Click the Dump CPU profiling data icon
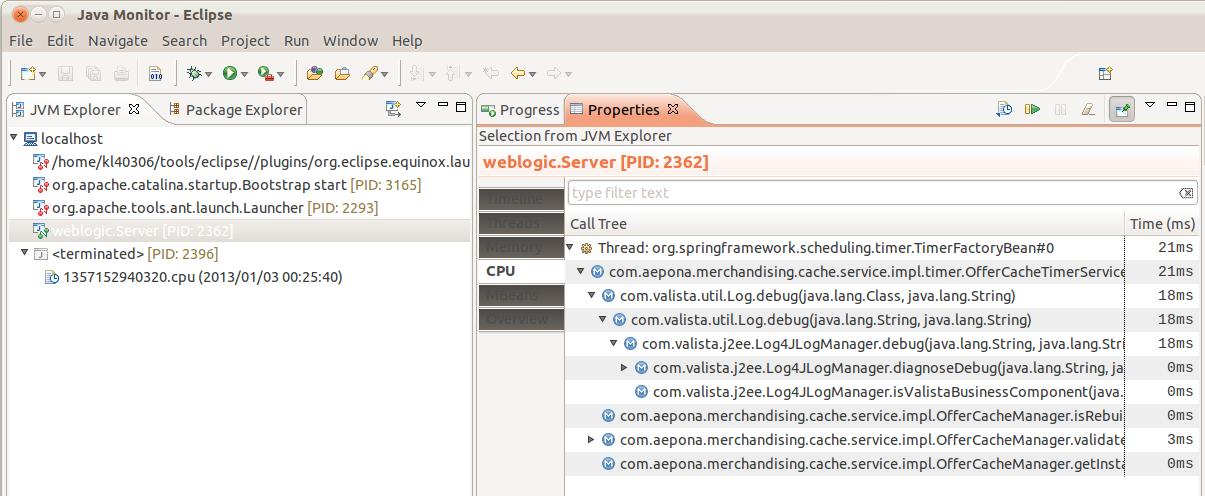 tap(1005, 109)
